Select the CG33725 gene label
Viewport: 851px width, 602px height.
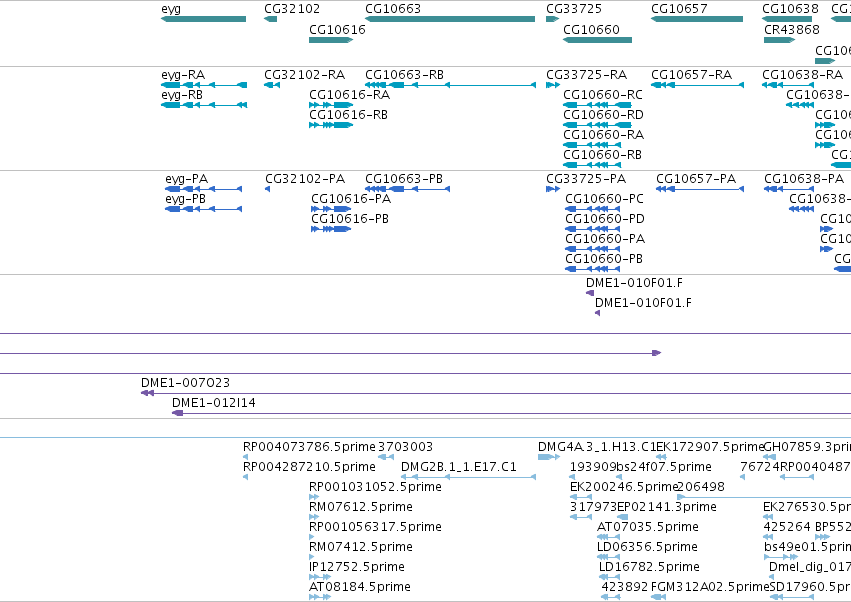click(574, 9)
